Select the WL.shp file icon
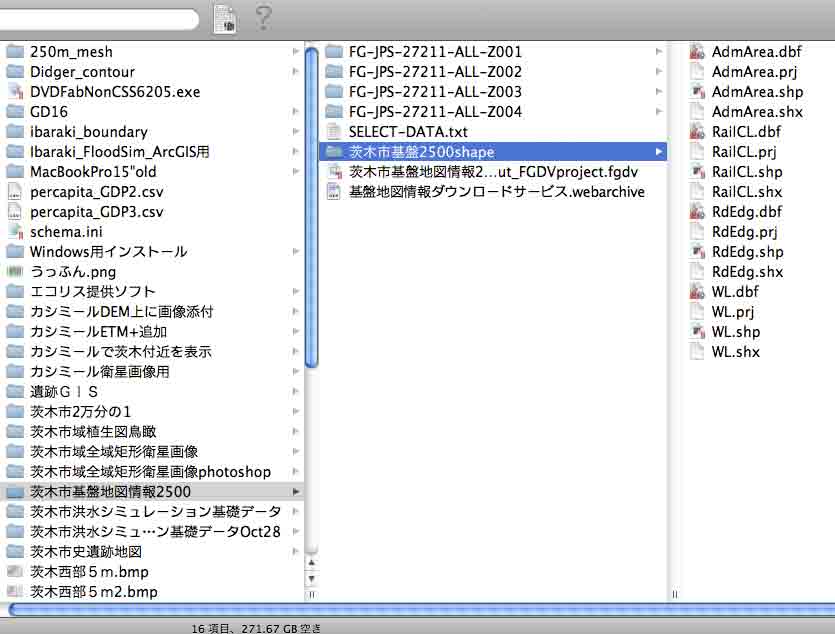 pyautogui.click(x=697, y=331)
